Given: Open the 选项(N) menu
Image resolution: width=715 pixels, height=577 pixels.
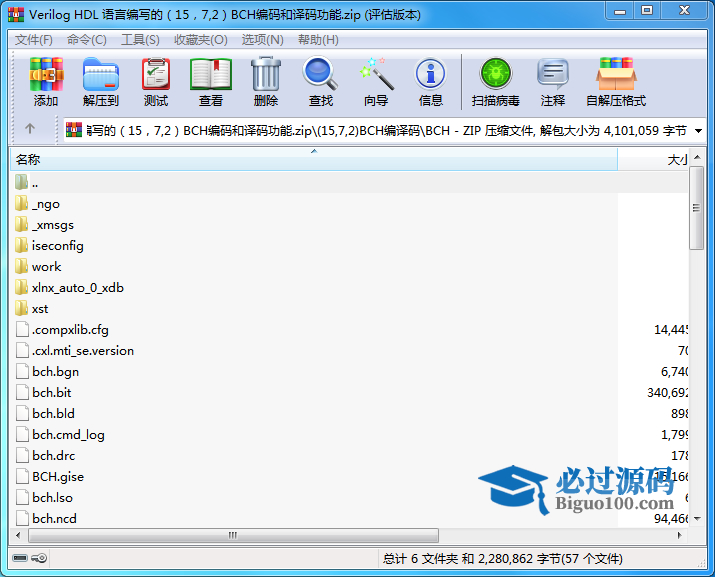Looking at the screenshot, I should (x=263, y=40).
